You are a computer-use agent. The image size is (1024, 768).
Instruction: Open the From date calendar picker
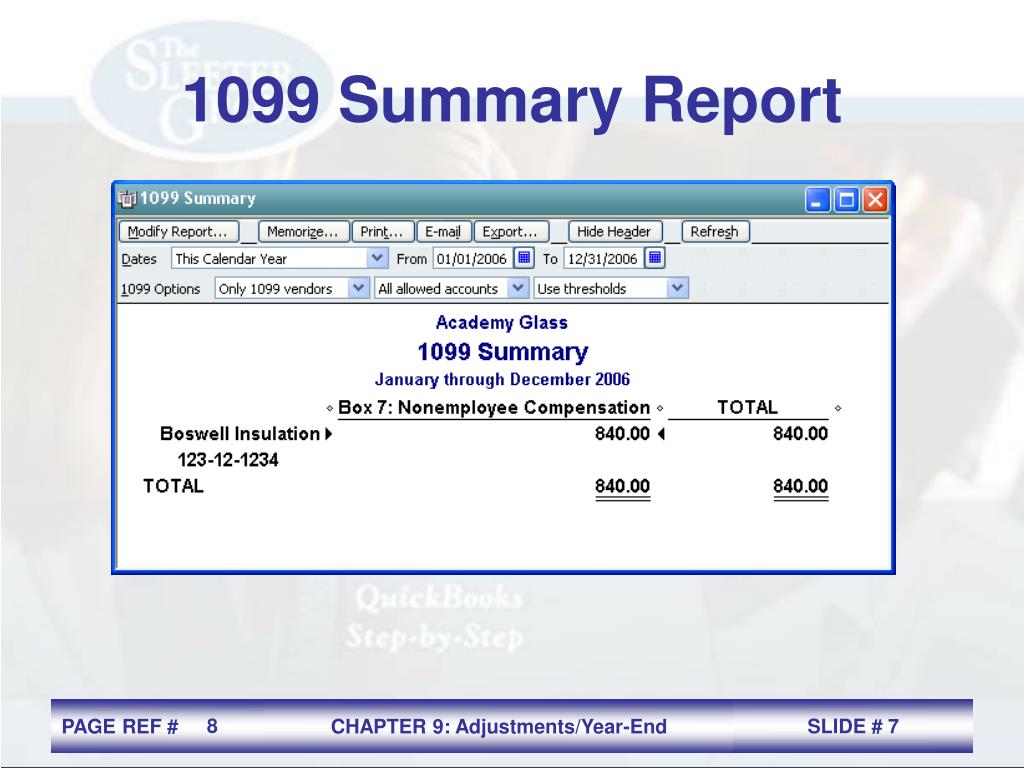(524, 258)
